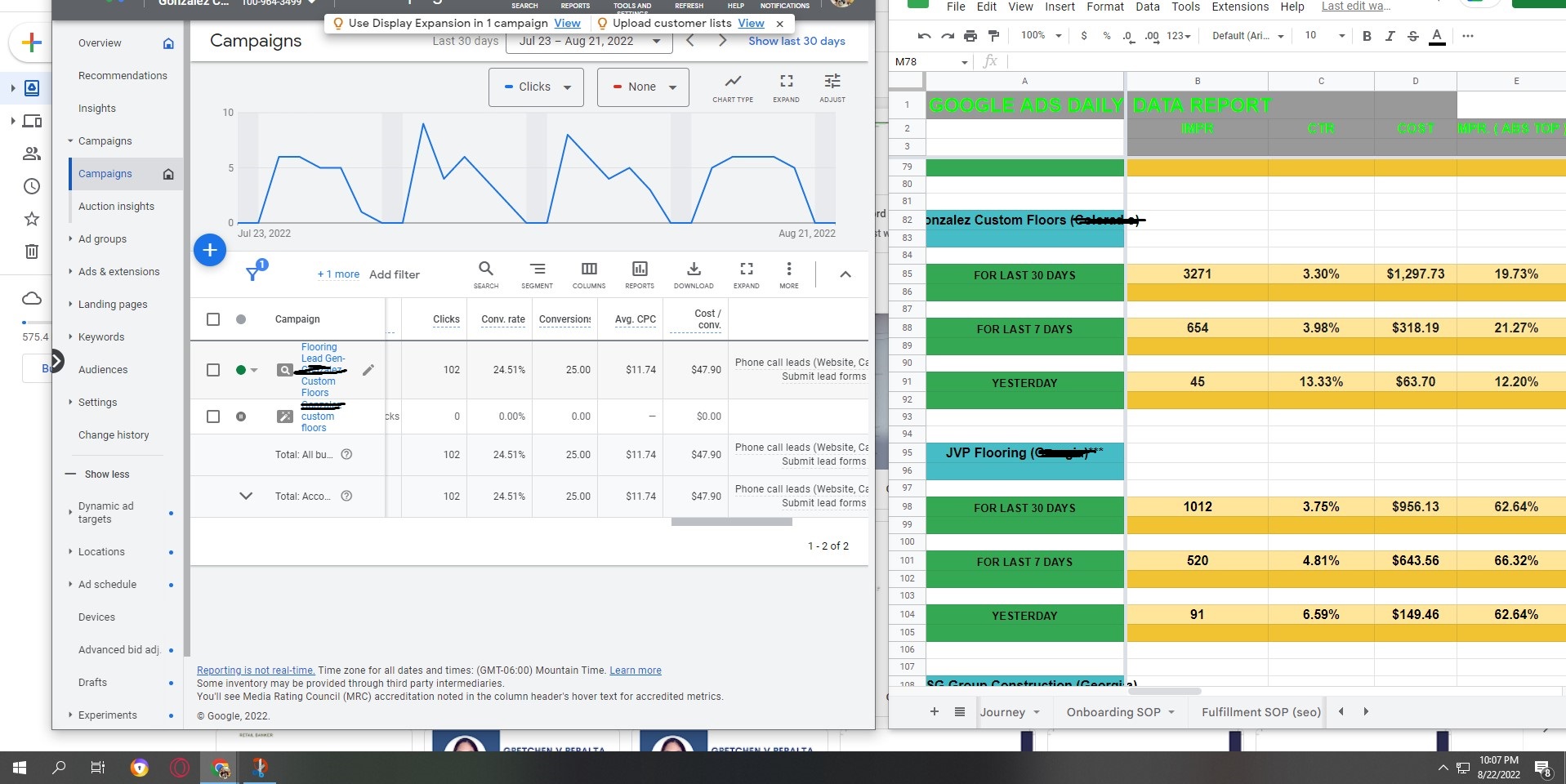Click the Sheets name box showing M78
Screen dimensions: 1566x784
click(930, 61)
